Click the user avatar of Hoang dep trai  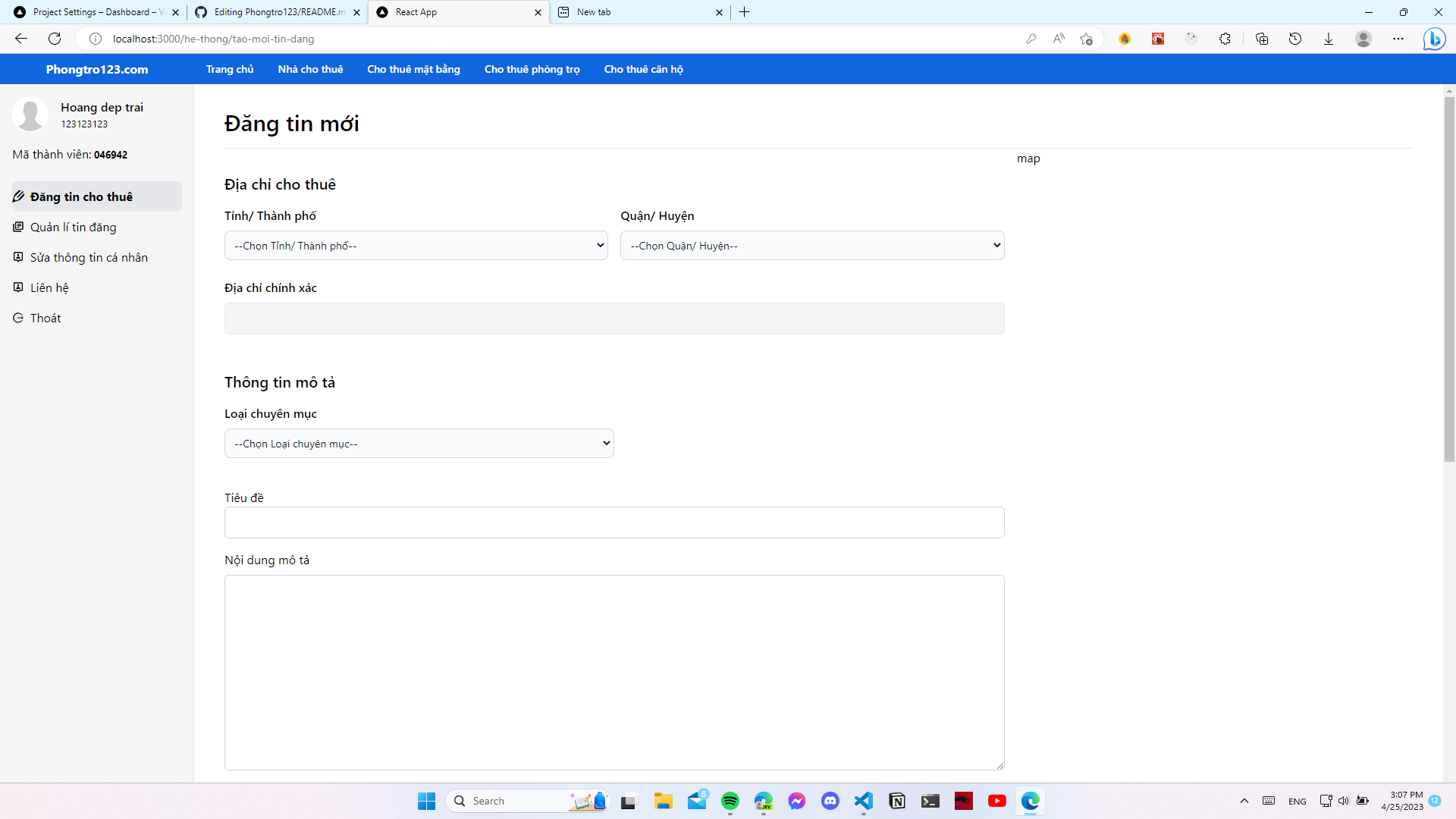[30, 115]
